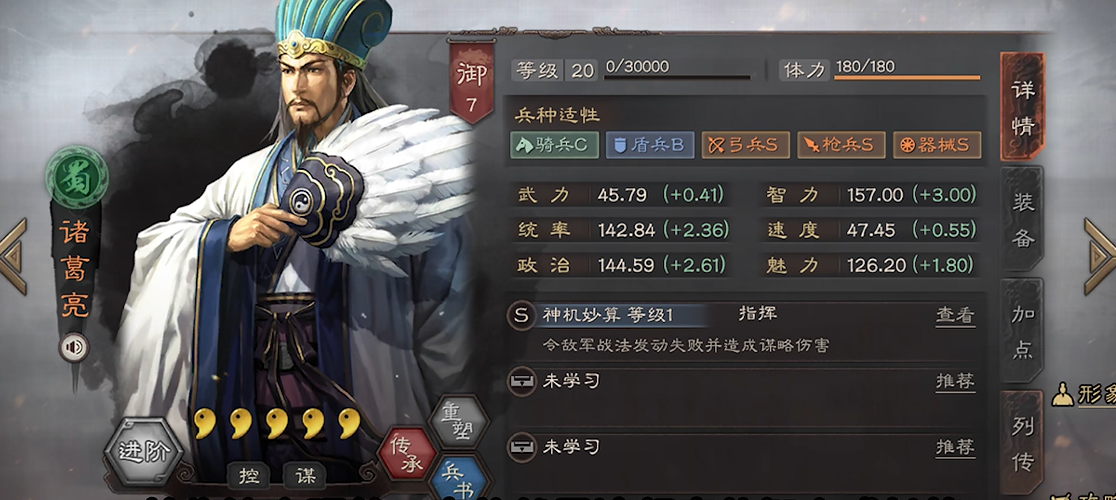Open the 列传 tab
Viewport: 1116px width, 500px height.
coord(1022,442)
